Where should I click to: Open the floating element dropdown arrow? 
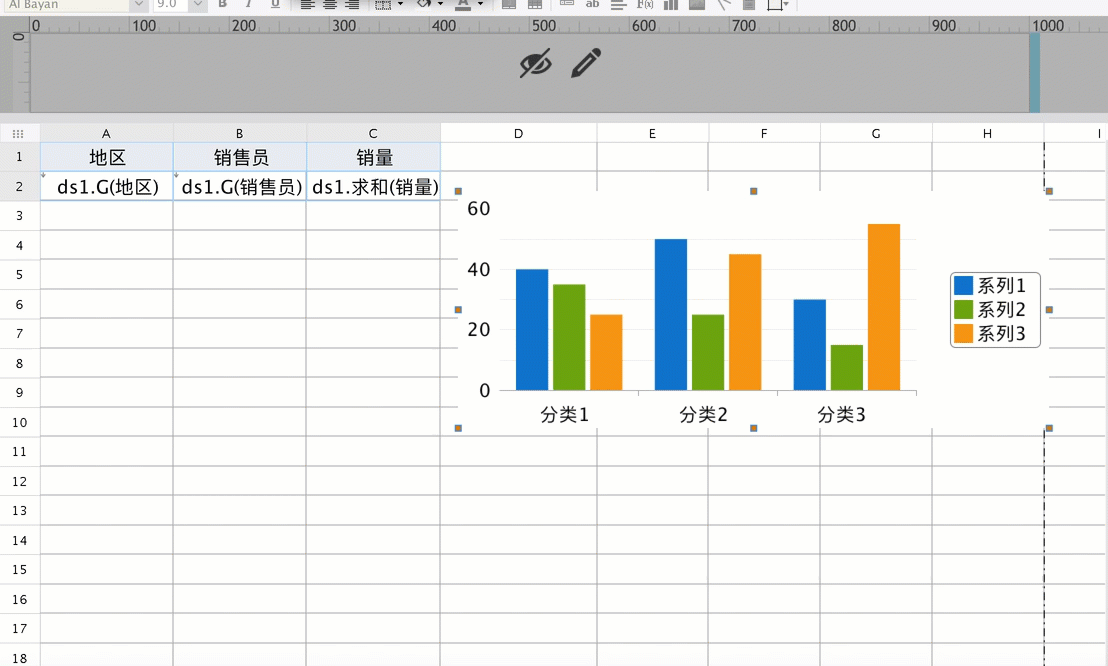click(x=786, y=4)
